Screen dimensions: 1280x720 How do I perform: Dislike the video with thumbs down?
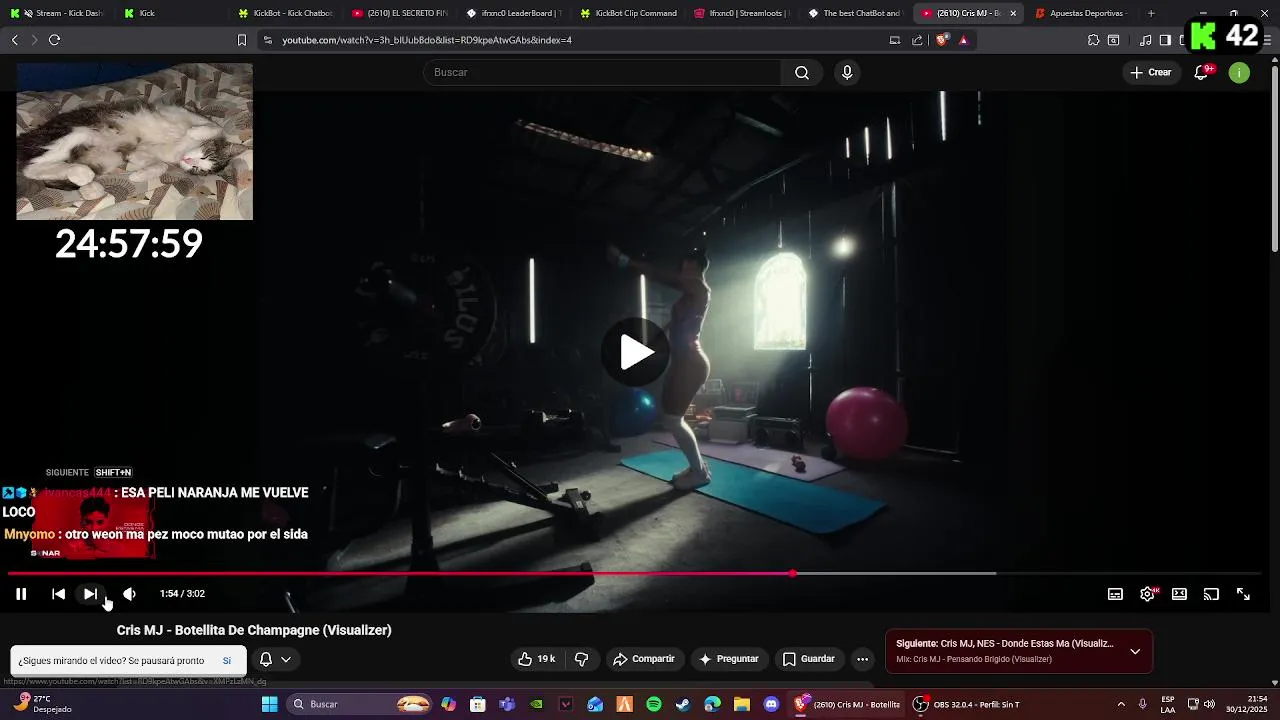(581, 659)
